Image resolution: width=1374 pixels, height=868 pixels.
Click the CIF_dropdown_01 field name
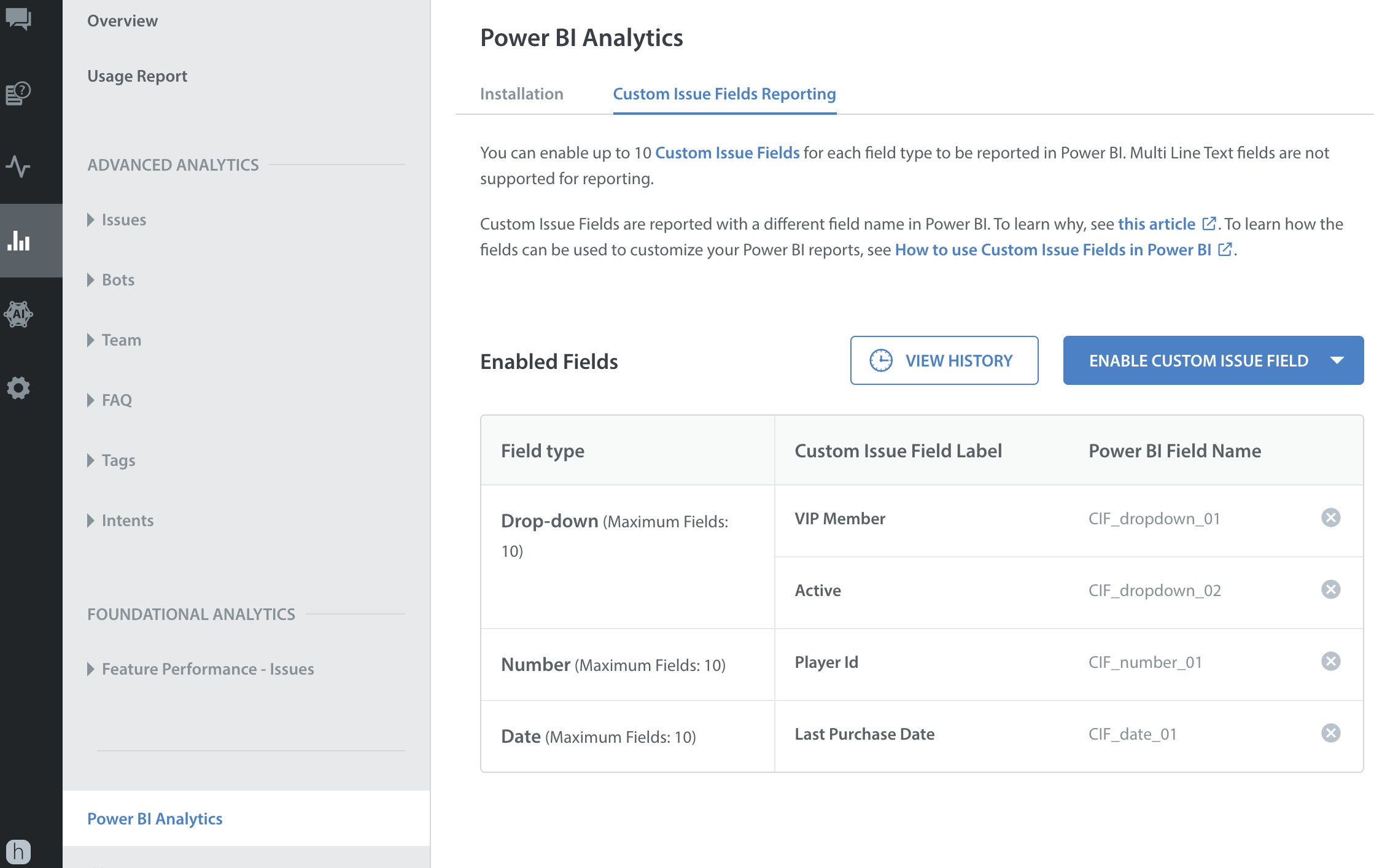(1154, 519)
